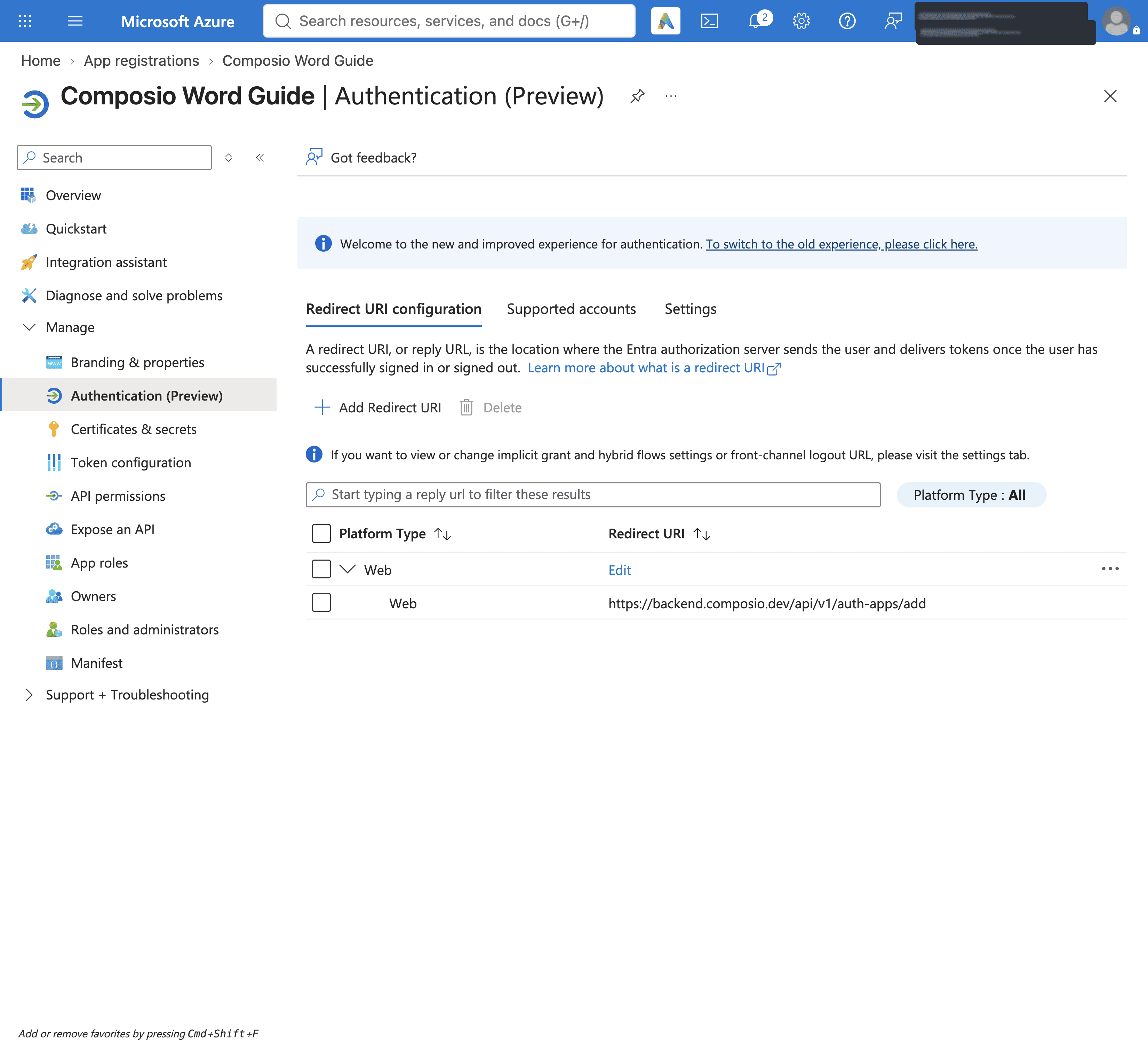This screenshot has width=1148, height=1044.
Task: Expand Support + Troubleshooting section
Action: pyautogui.click(x=29, y=695)
